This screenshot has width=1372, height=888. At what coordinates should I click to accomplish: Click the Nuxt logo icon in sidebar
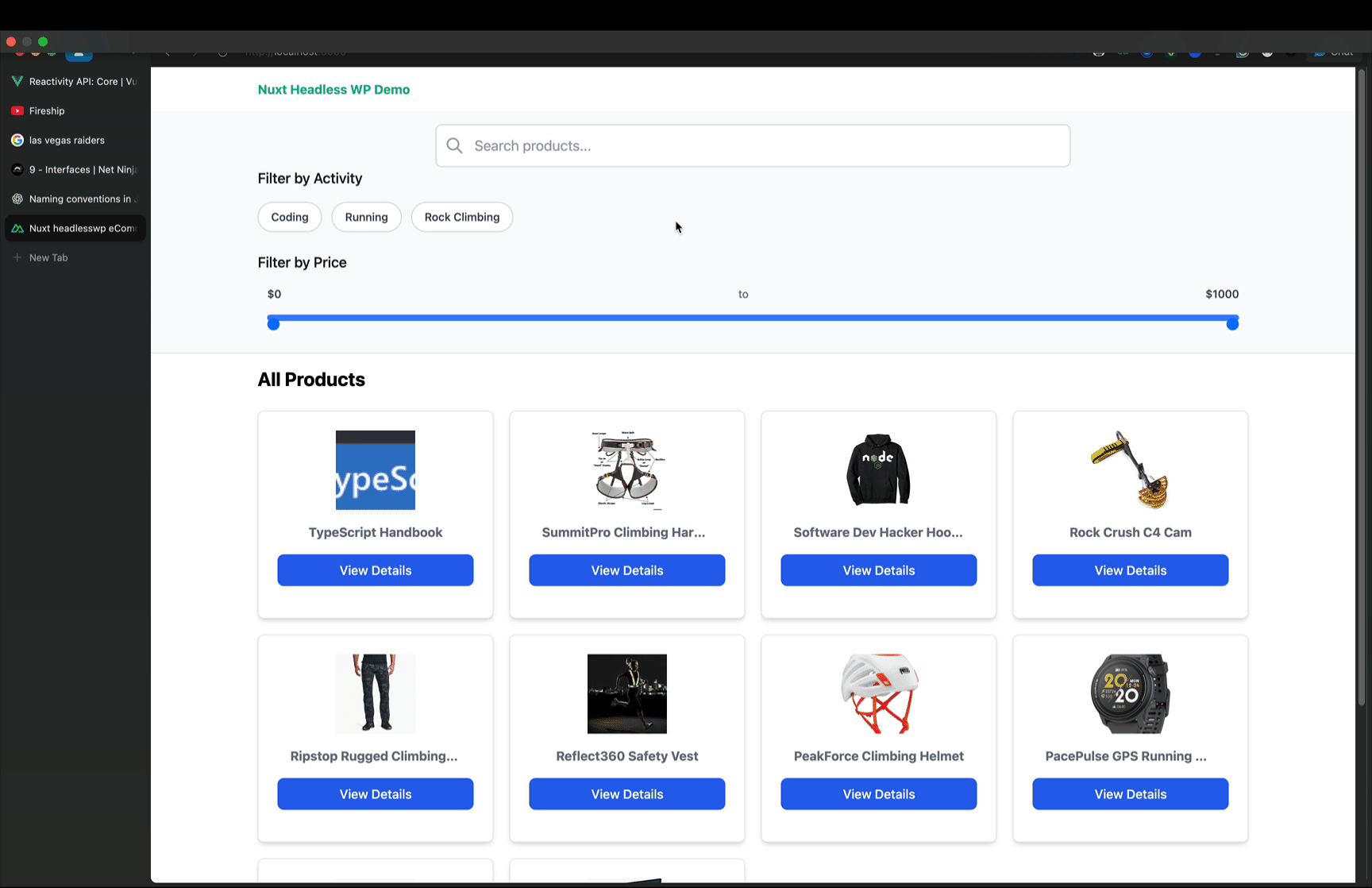[x=17, y=228]
